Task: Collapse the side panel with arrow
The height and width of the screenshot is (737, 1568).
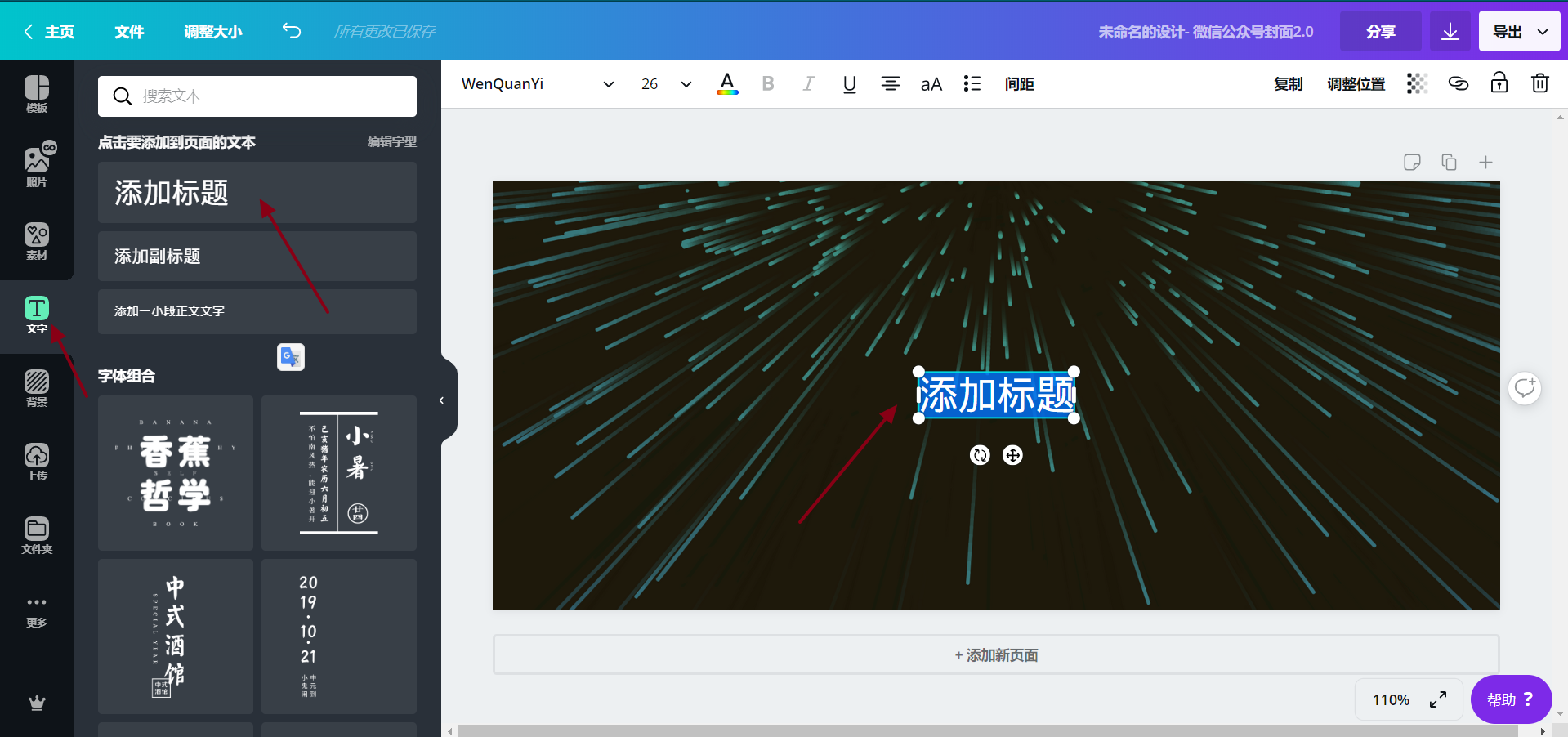Action: [x=441, y=400]
